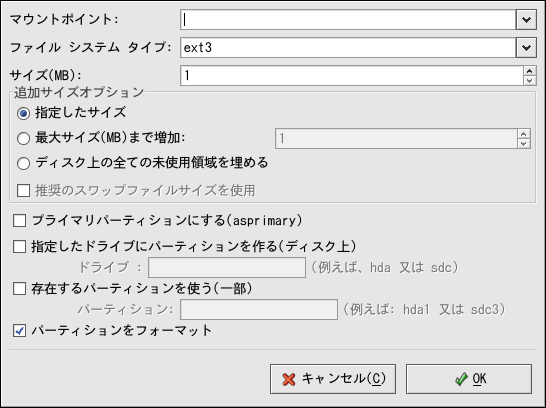Select ディスク上の全ての未使用領域を埋める radio option

[x=23, y=163]
